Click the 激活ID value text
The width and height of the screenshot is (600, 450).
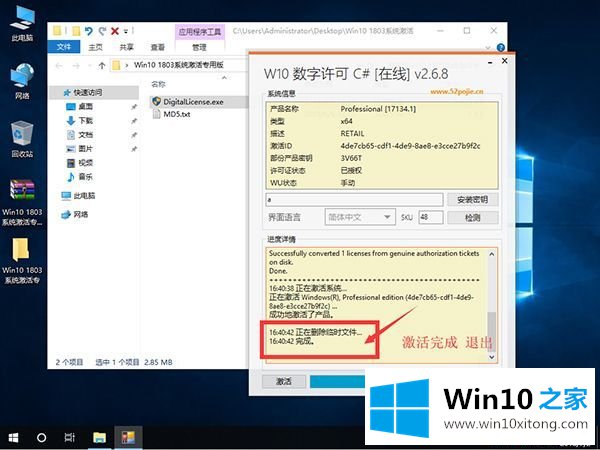pos(411,146)
